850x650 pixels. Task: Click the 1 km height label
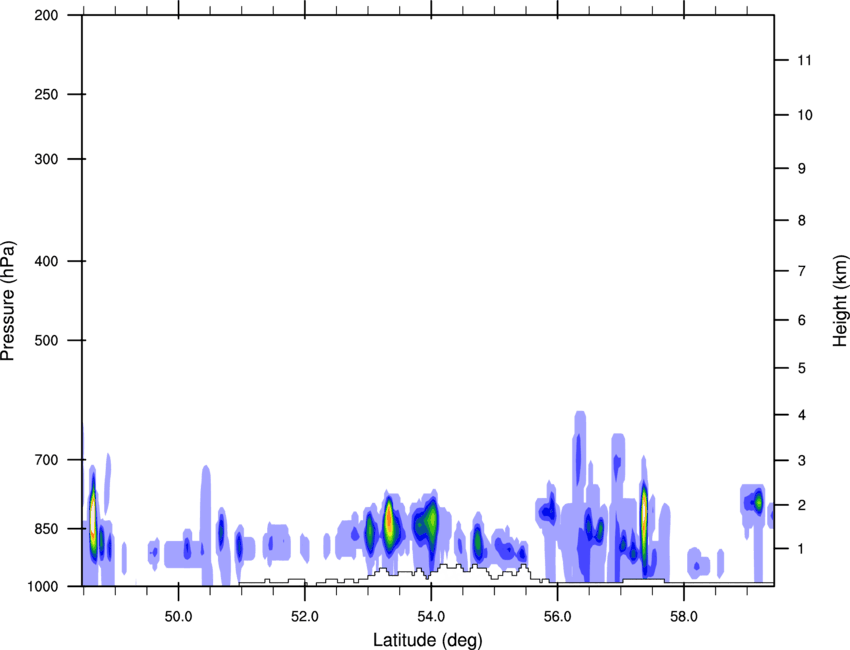coord(802,549)
